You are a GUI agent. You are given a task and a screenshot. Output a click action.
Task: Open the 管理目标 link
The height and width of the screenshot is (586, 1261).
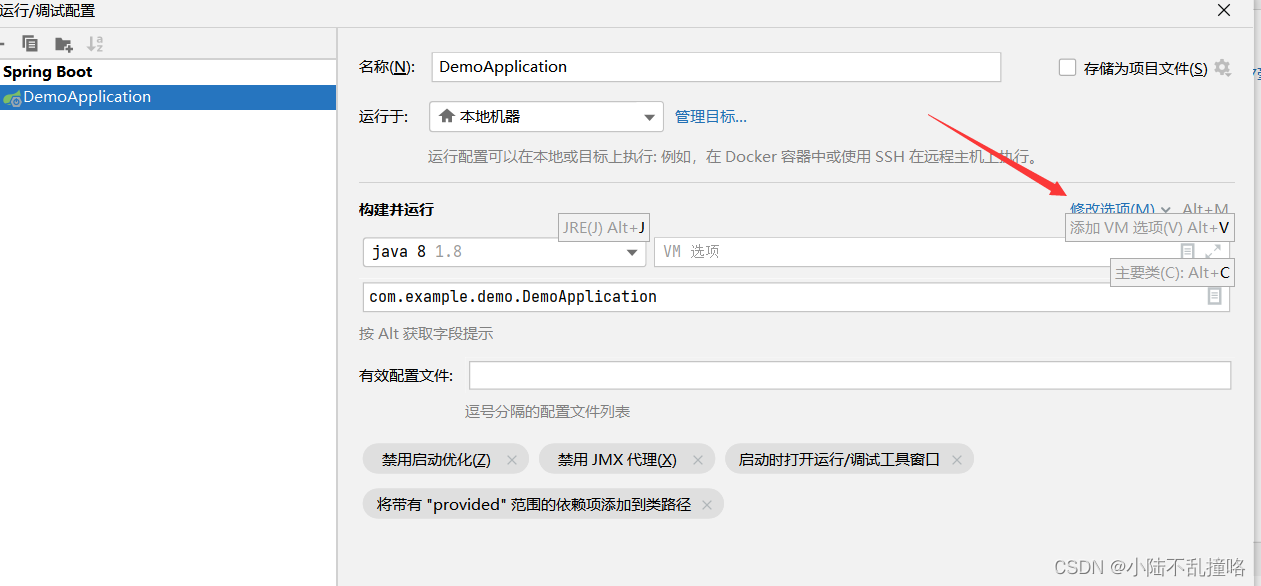coord(710,116)
